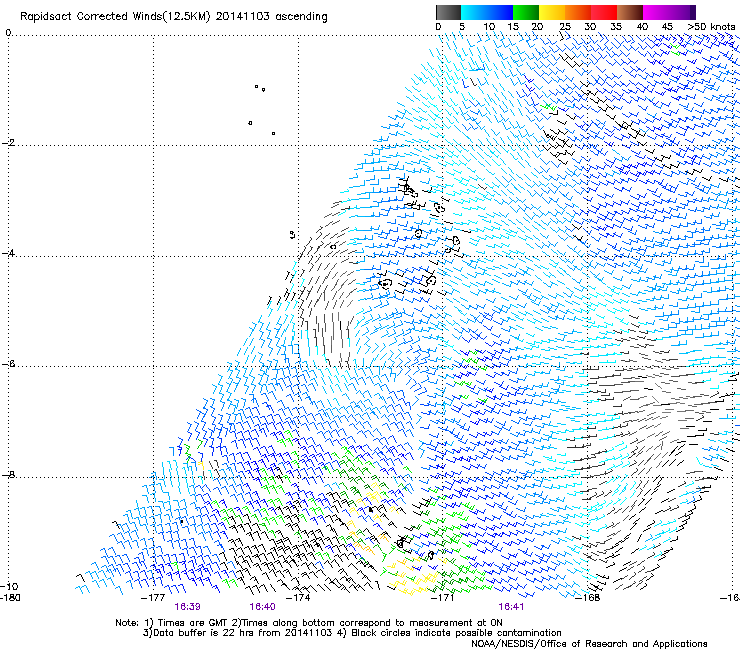Click the 'Data buffer is 22 hrs' note
Image resolution: width=740 pixels, height=650 pixels.
pos(352,633)
